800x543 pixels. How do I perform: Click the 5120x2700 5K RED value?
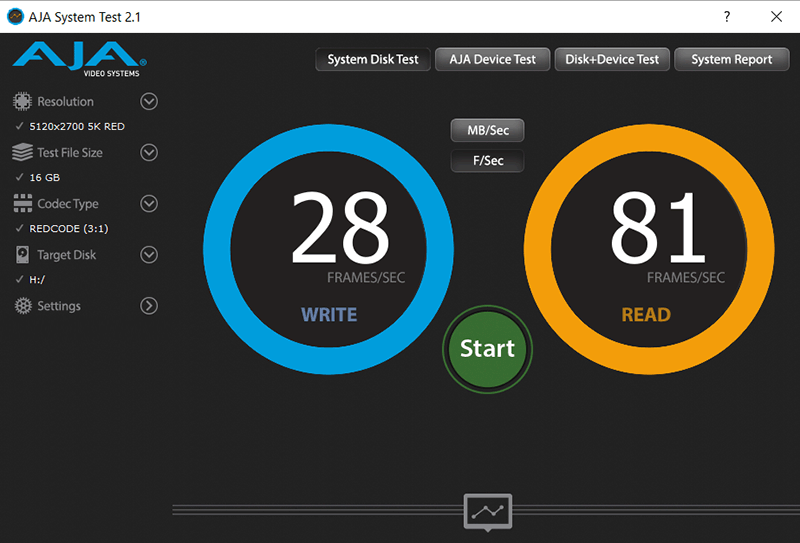[77, 127]
